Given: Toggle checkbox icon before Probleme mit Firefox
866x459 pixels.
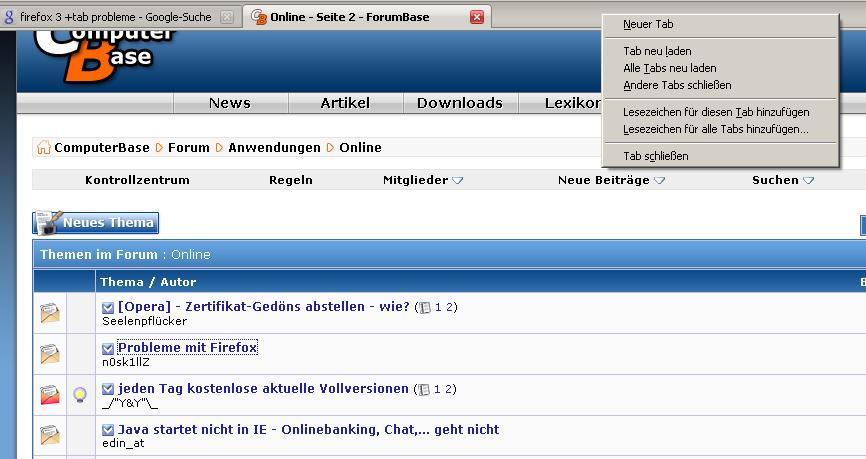Looking at the screenshot, I should pyautogui.click(x=108, y=349).
